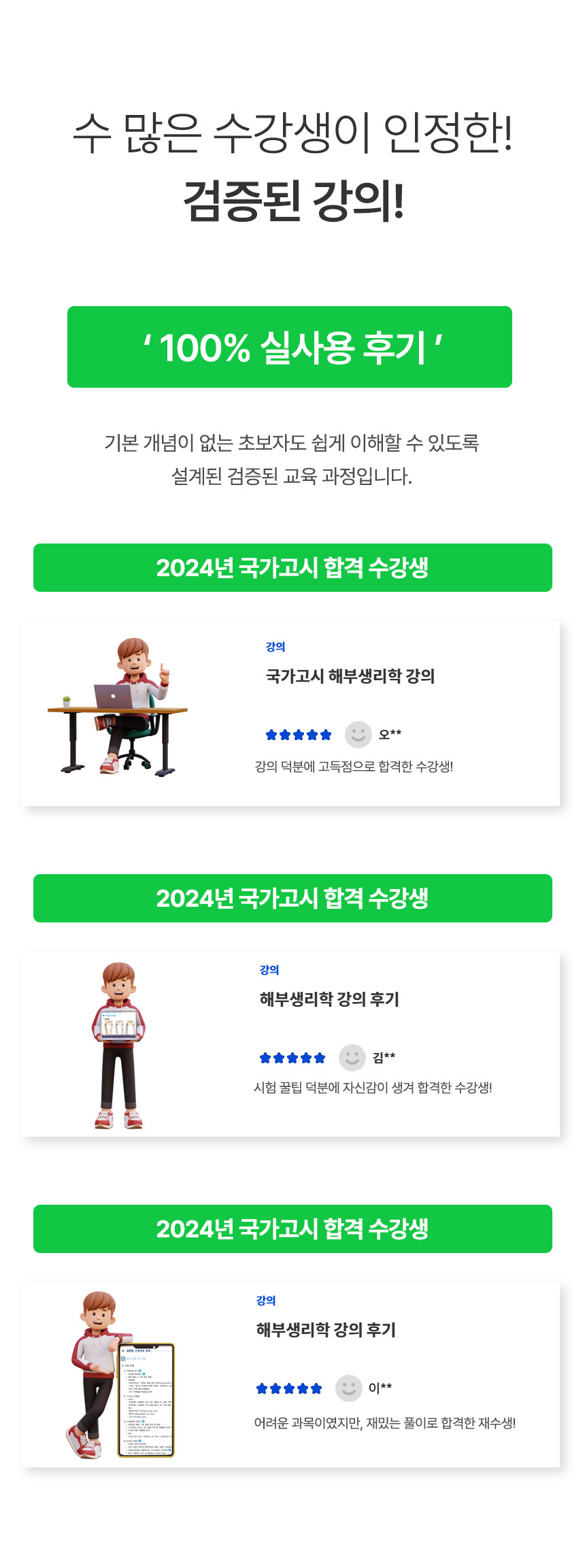Click the '100% 실사용 후기' green banner
585x1568 pixels.
pyautogui.click(x=290, y=347)
